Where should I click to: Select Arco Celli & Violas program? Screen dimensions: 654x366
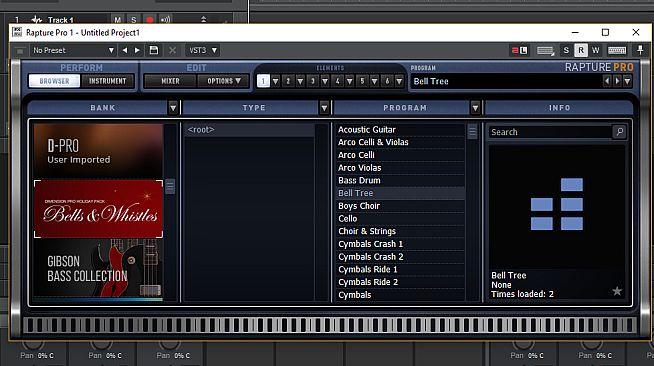[x=400, y=142]
